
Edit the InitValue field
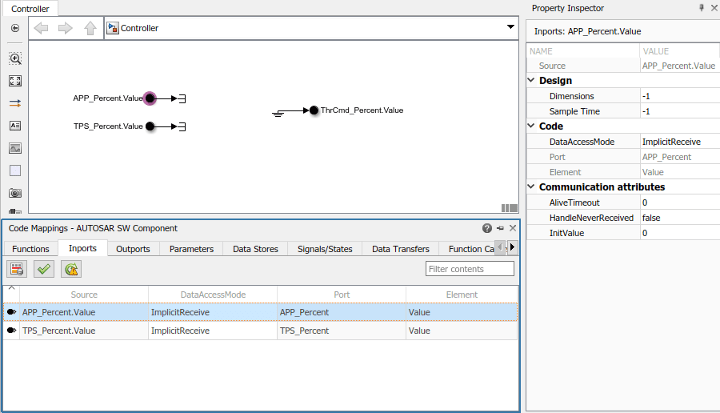pyautogui.click(x=680, y=233)
